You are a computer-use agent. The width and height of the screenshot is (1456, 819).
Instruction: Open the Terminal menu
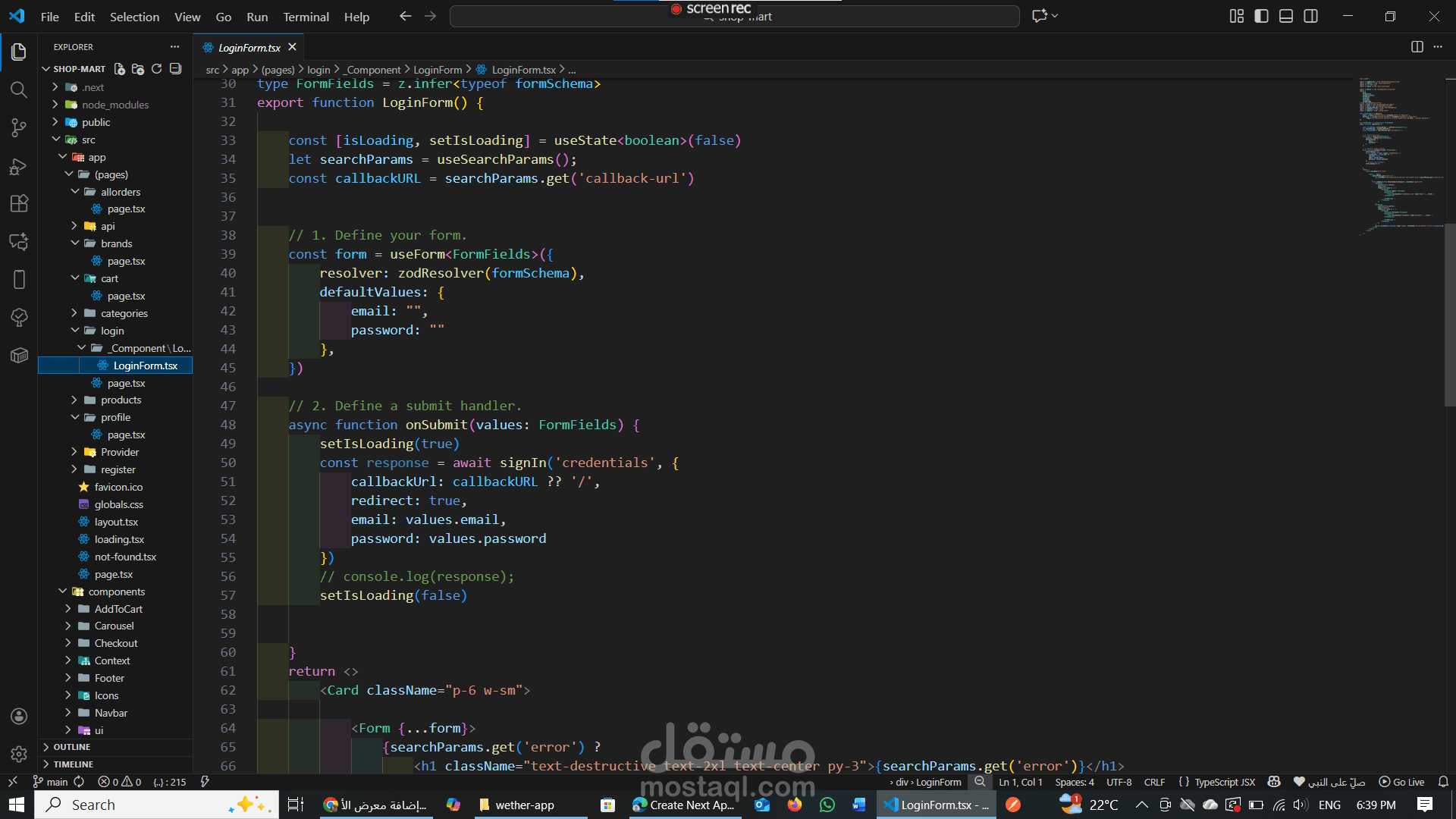coord(306,17)
